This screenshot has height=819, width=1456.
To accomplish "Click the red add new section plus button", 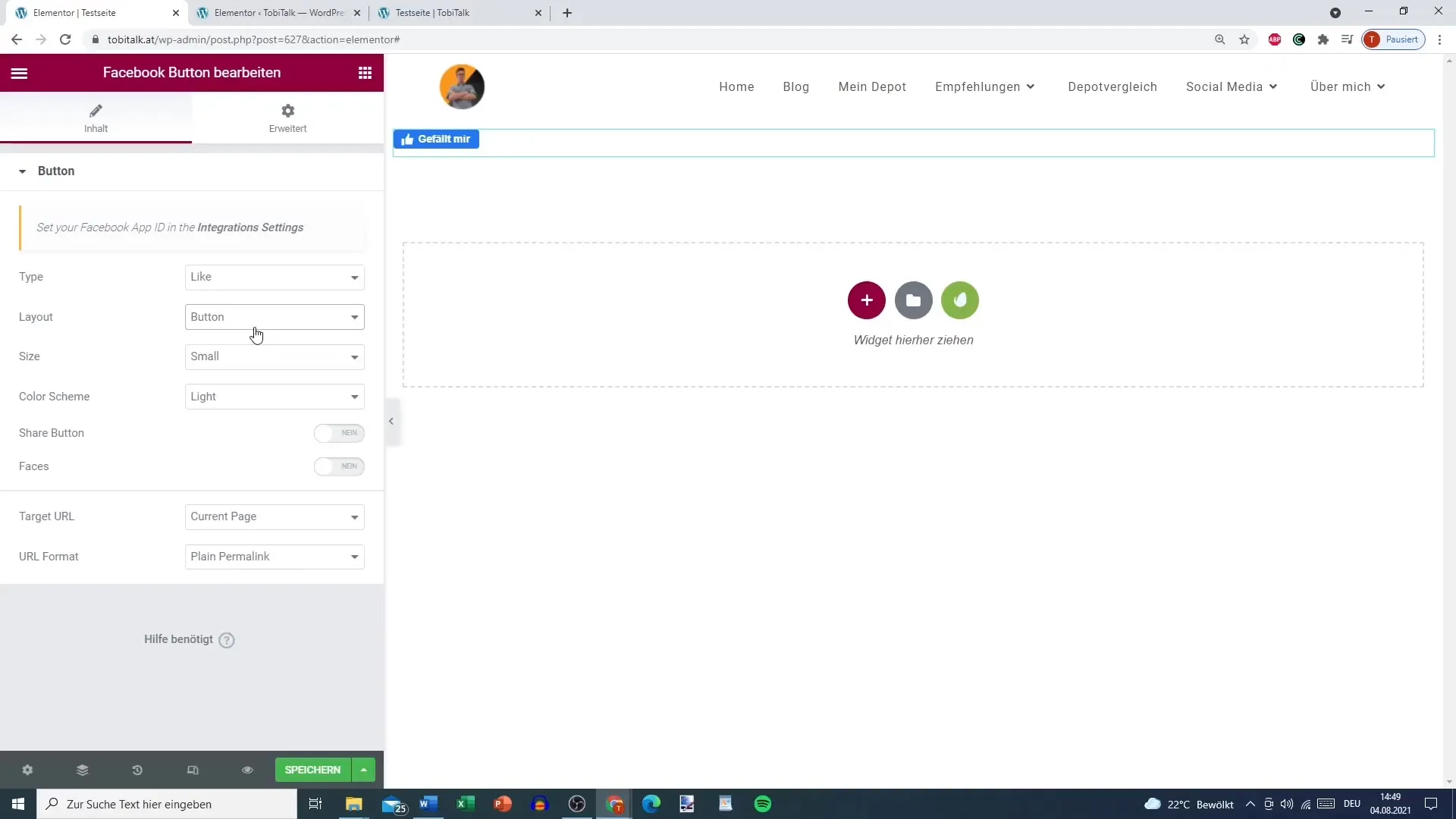I will (x=867, y=300).
